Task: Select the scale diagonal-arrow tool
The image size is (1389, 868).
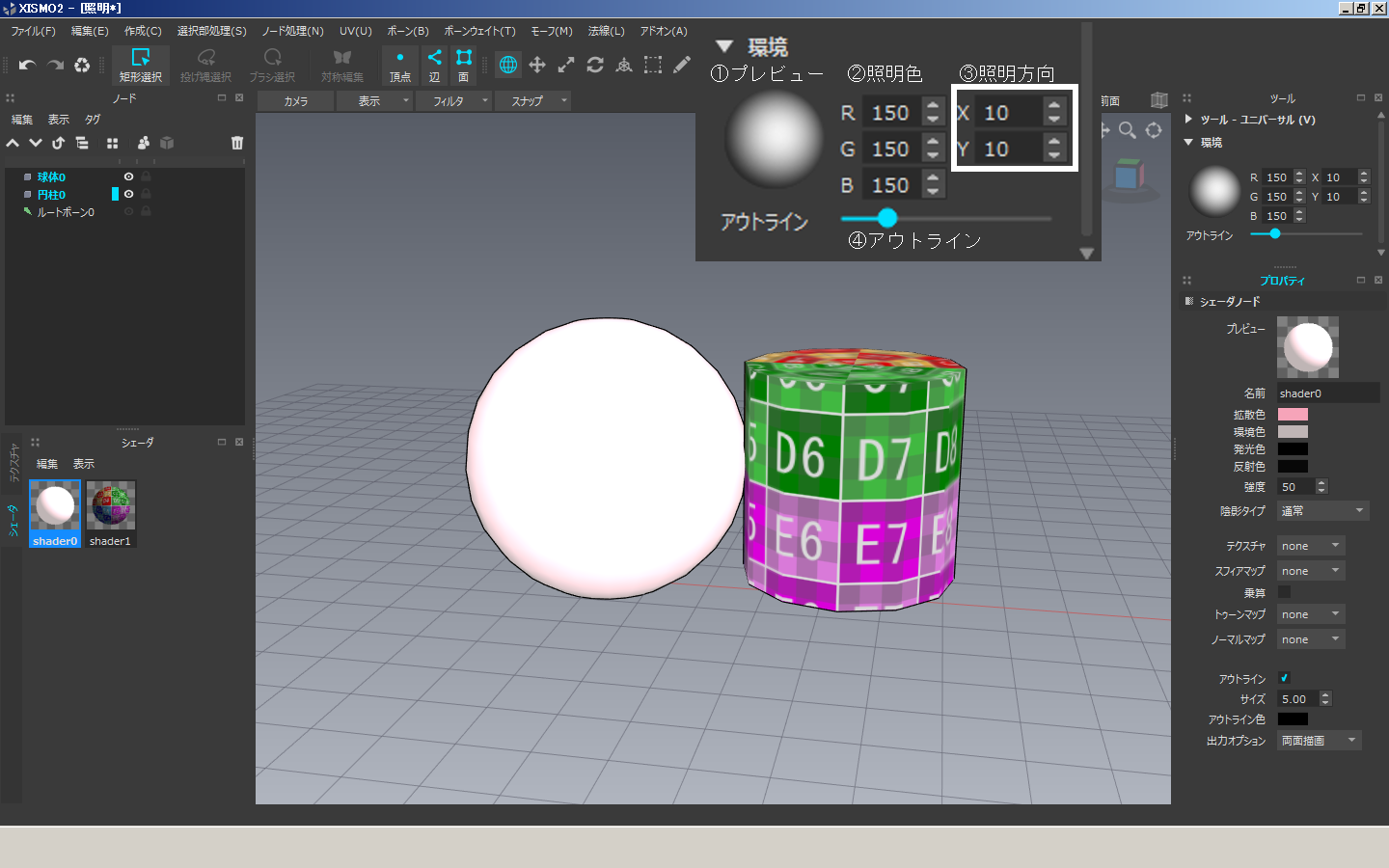Action: [x=566, y=65]
